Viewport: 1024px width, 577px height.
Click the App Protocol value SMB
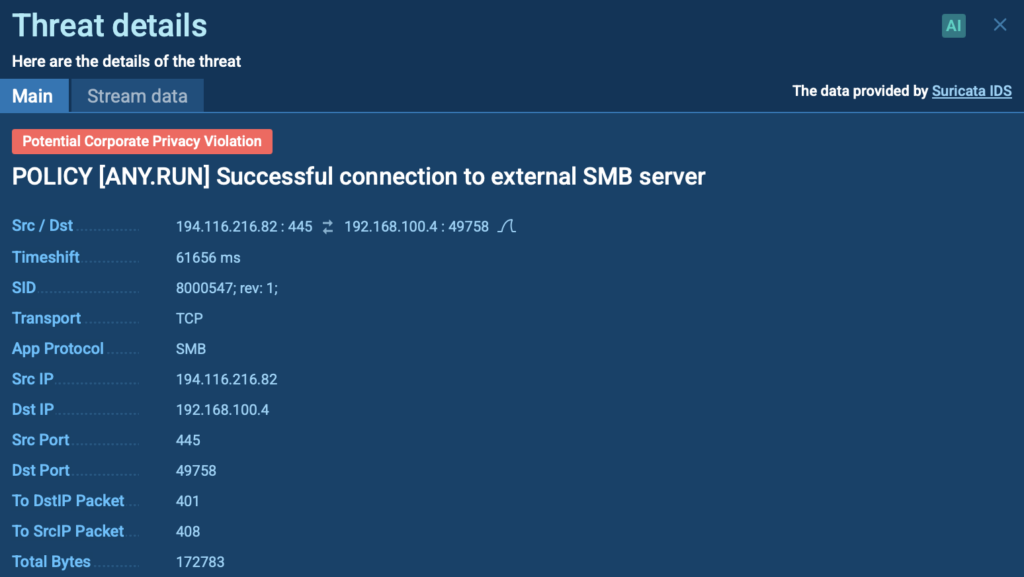point(190,349)
